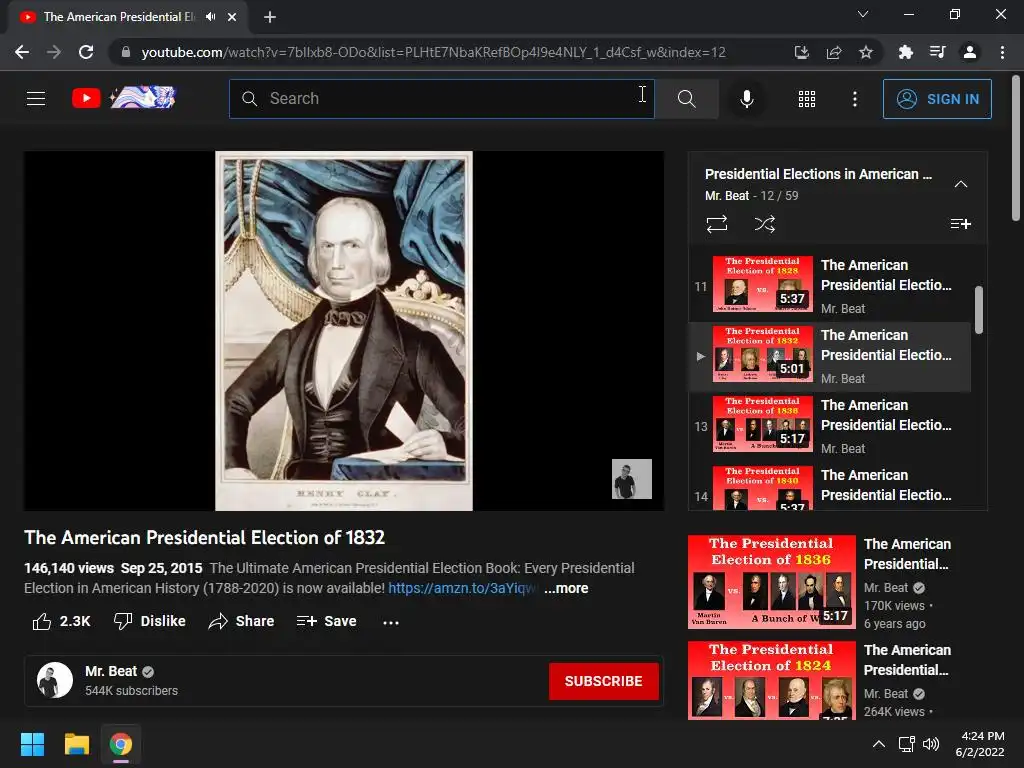Open volume control in system tray
The height and width of the screenshot is (768, 1024).
pos(931,744)
